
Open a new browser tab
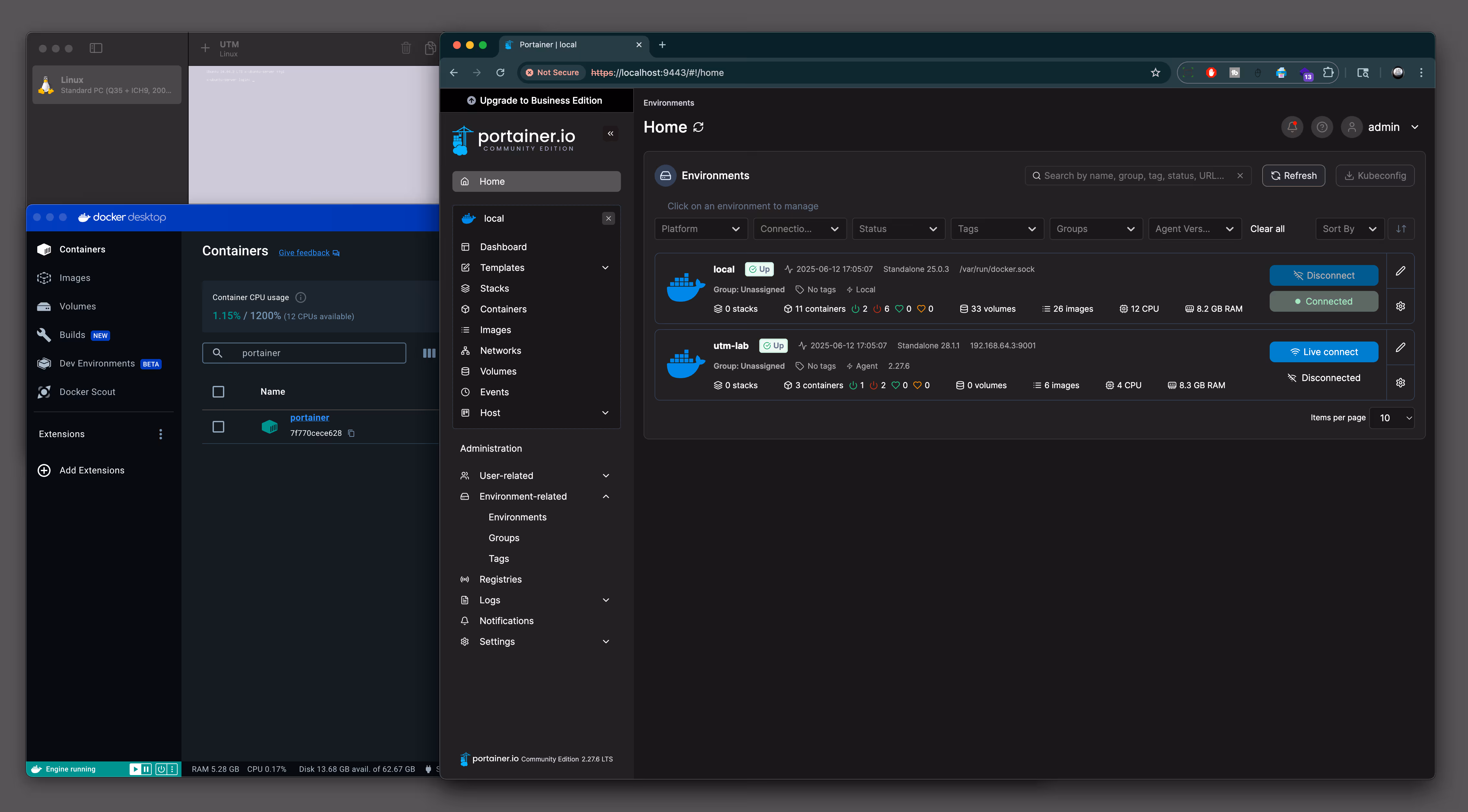(662, 45)
